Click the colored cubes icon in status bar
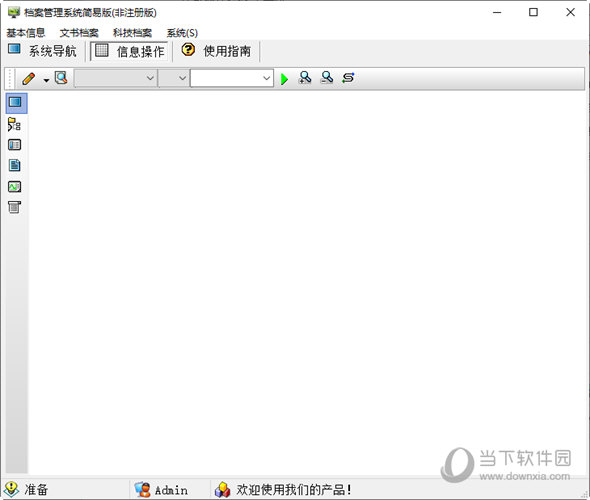590x500 pixels. click(x=222, y=490)
